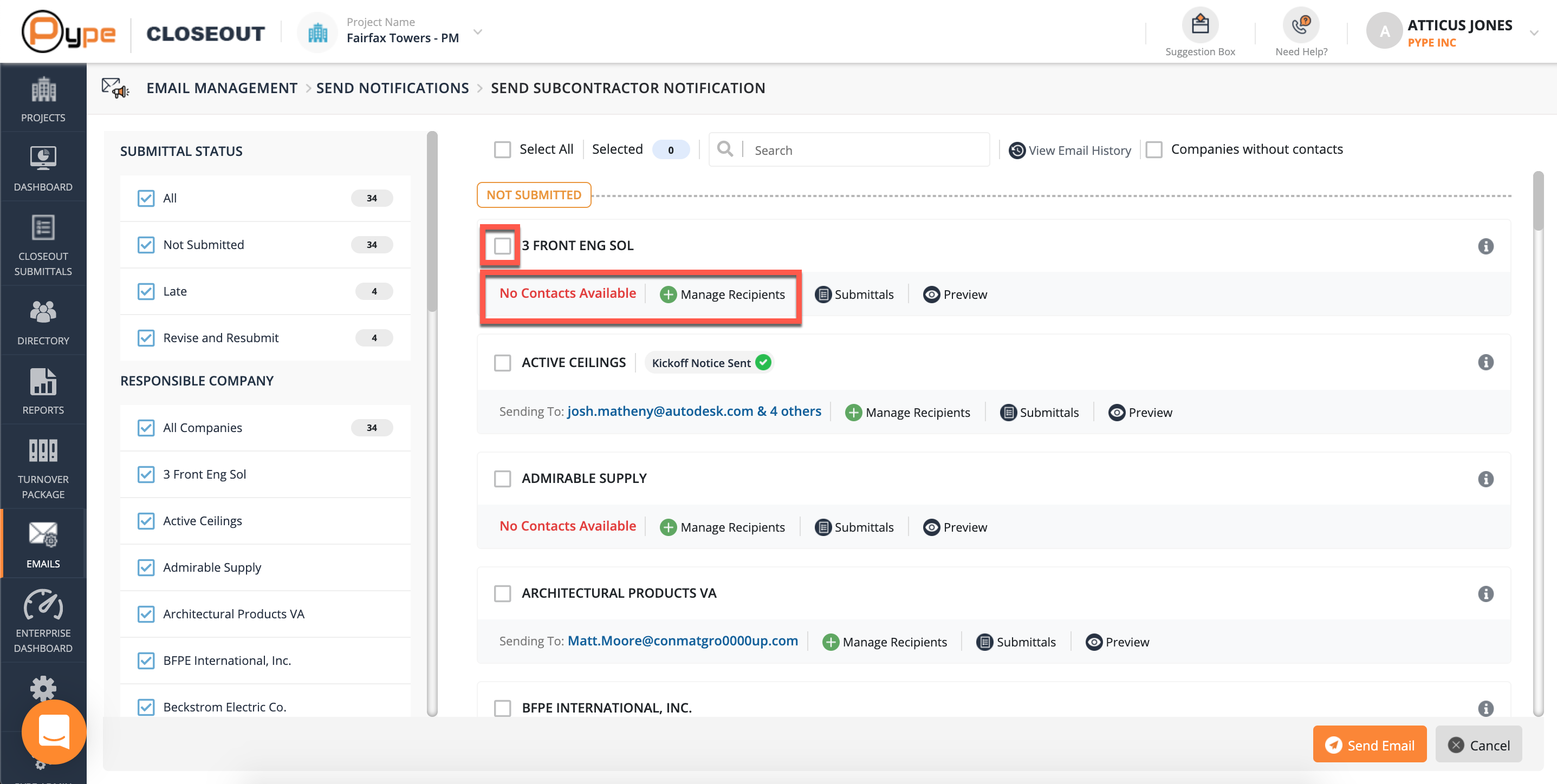Open the chat support bubble icon
Viewport: 1557px width, 784px height.
coord(54,731)
